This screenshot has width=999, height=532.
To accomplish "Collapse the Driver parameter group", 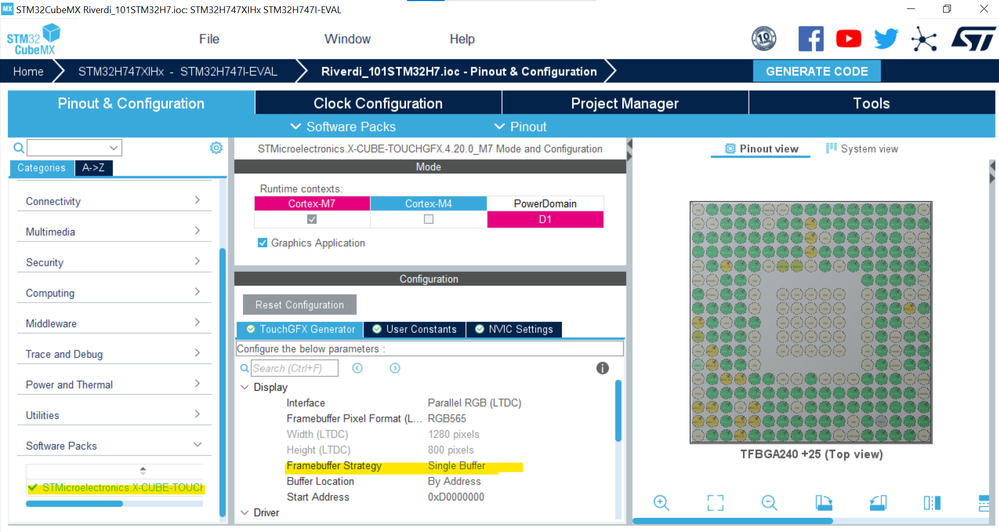I will (x=245, y=512).
